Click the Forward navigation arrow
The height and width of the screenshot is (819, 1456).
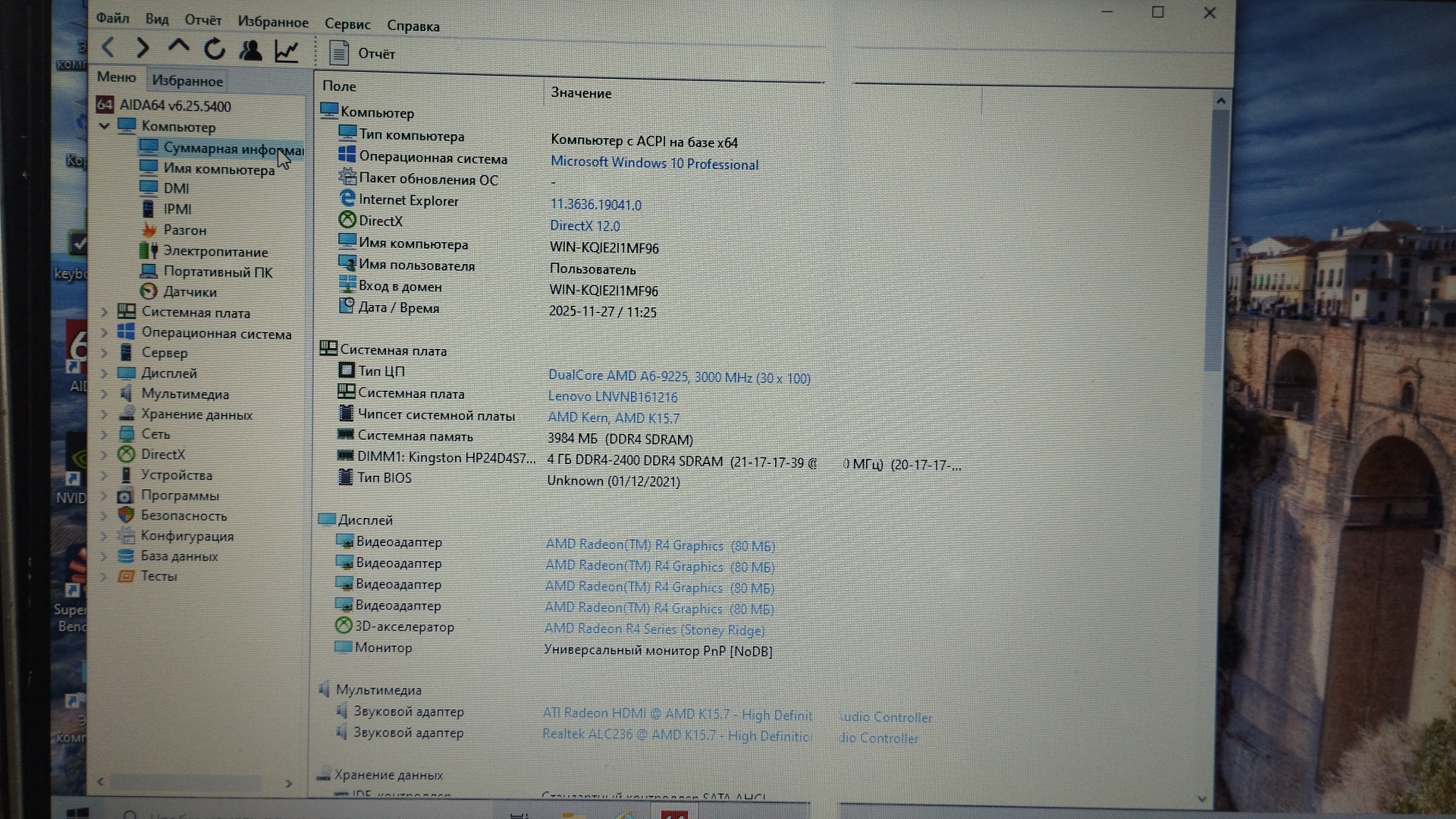(142, 48)
